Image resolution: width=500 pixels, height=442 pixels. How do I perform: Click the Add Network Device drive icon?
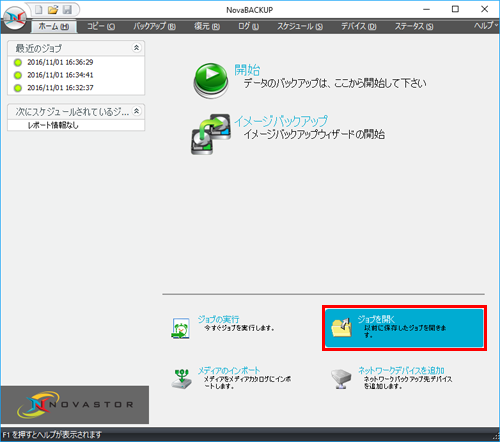pyautogui.click(x=341, y=379)
